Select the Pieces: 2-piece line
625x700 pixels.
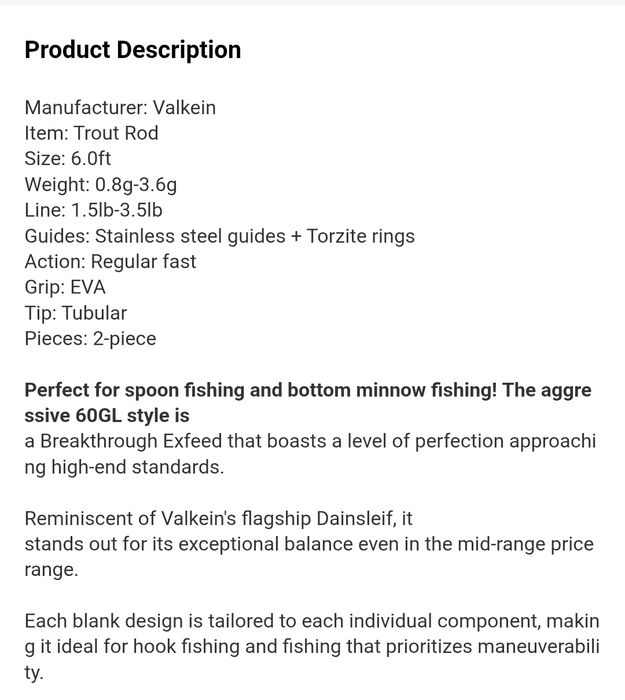click(x=90, y=339)
